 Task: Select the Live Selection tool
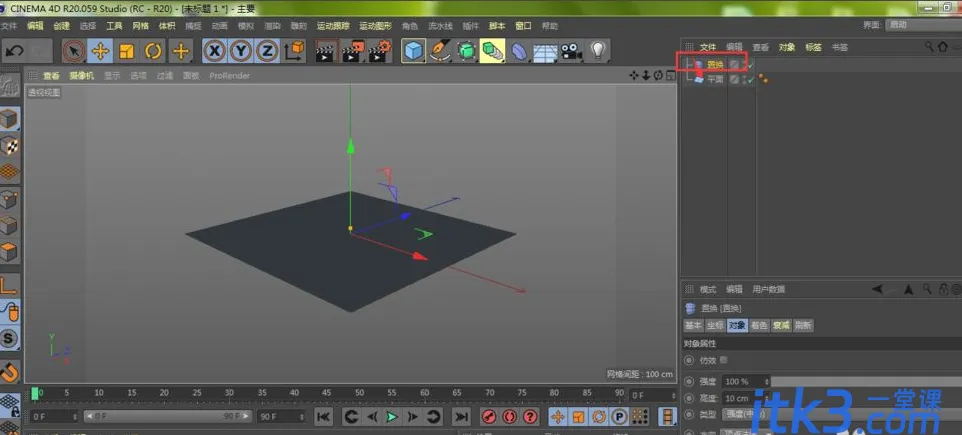click(74, 52)
